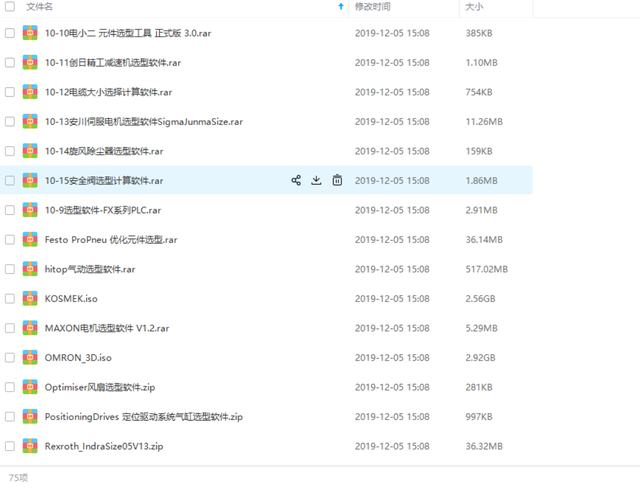Click the archive icon of the SigmaJunmaSize.rar file
The image size is (640, 489).
(30, 121)
